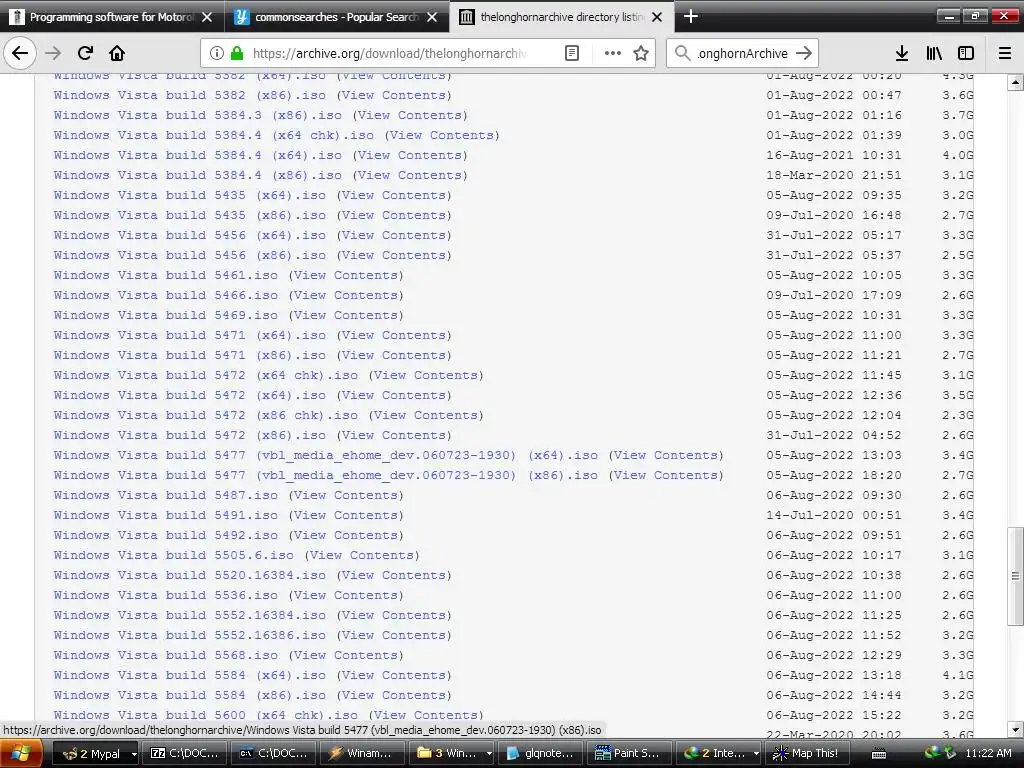Download Windows Vista build 5520.16384.iso
Screen dimensions: 1024x768
(189, 575)
